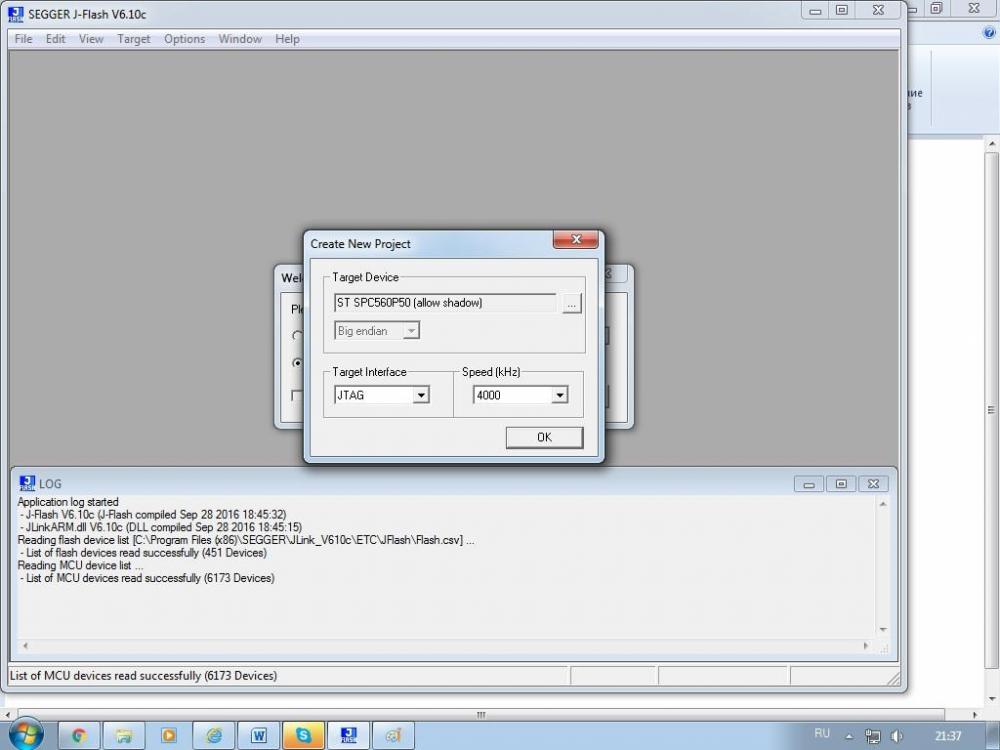The image size is (1000, 750).
Task: Click the status bar MCU devices message
Action: pyautogui.click(x=143, y=675)
